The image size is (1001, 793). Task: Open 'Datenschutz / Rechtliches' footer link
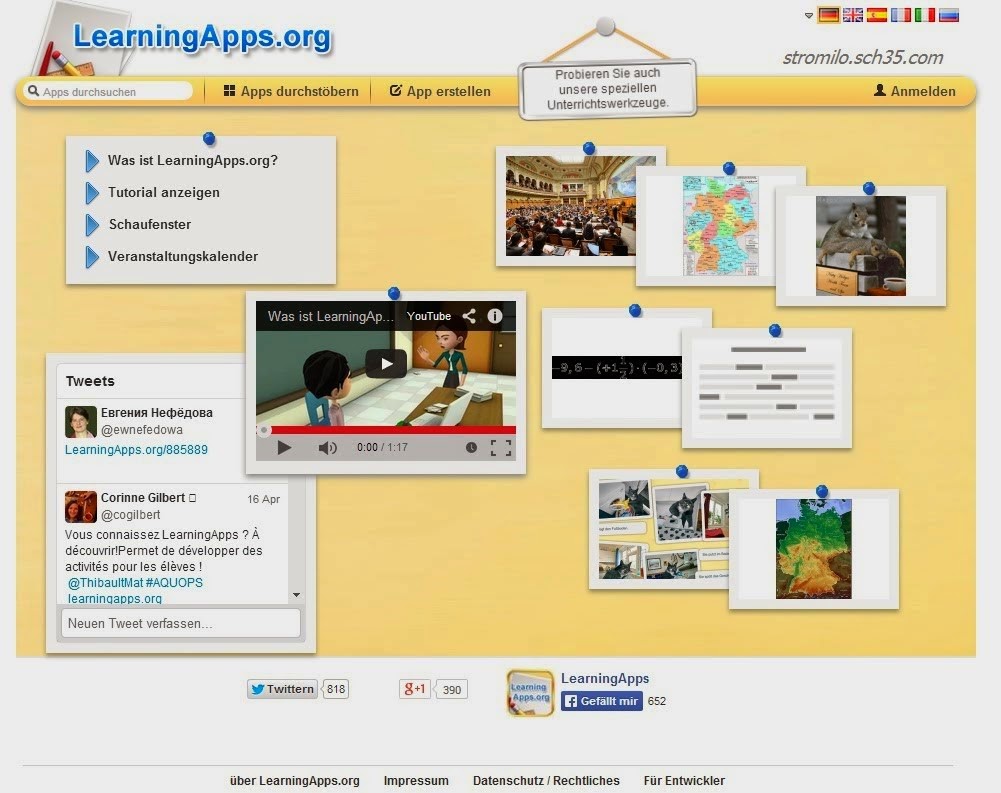coord(546,780)
